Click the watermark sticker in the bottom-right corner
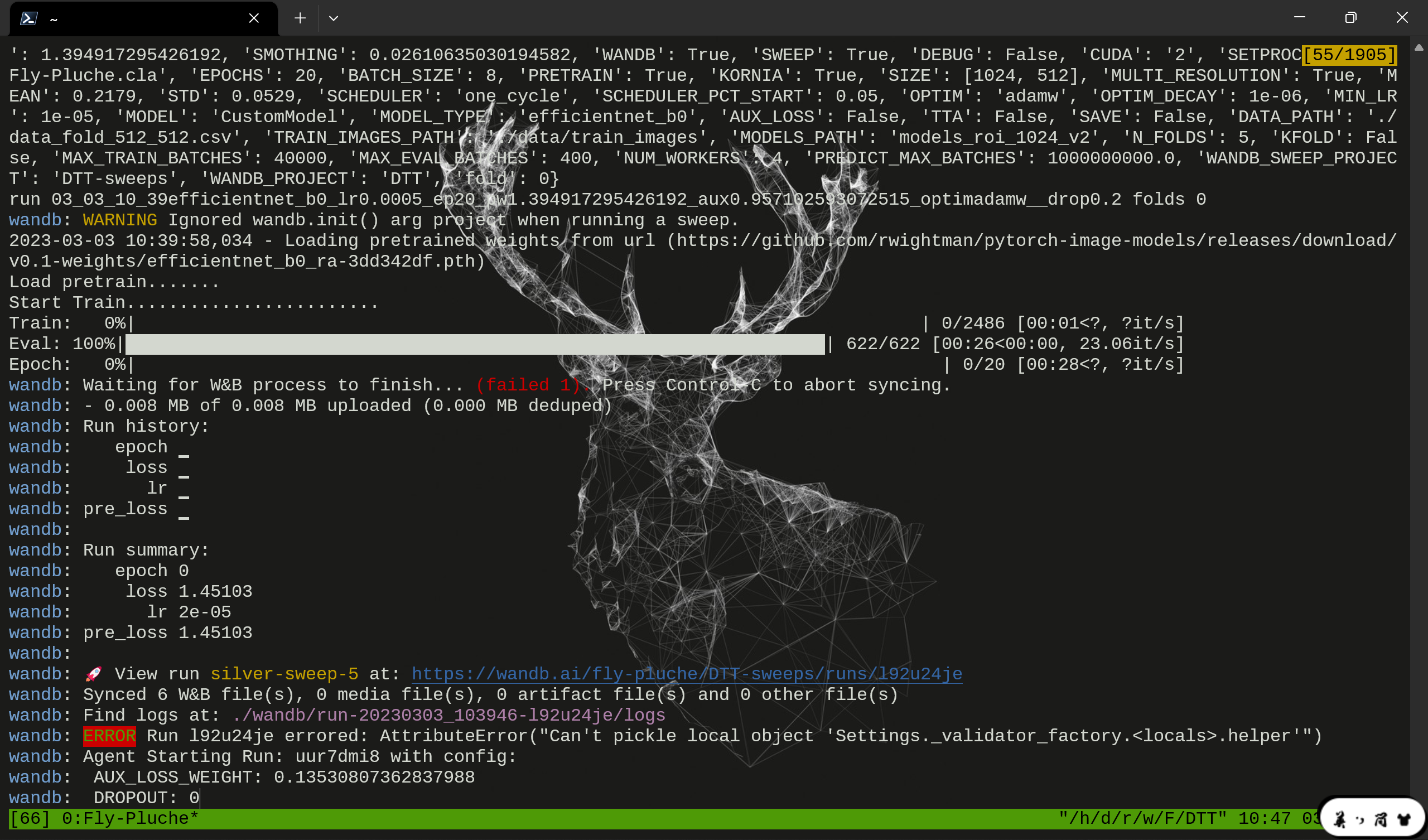The width and height of the screenshot is (1428, 840). pyautogui.click(x=1373, y=818)
